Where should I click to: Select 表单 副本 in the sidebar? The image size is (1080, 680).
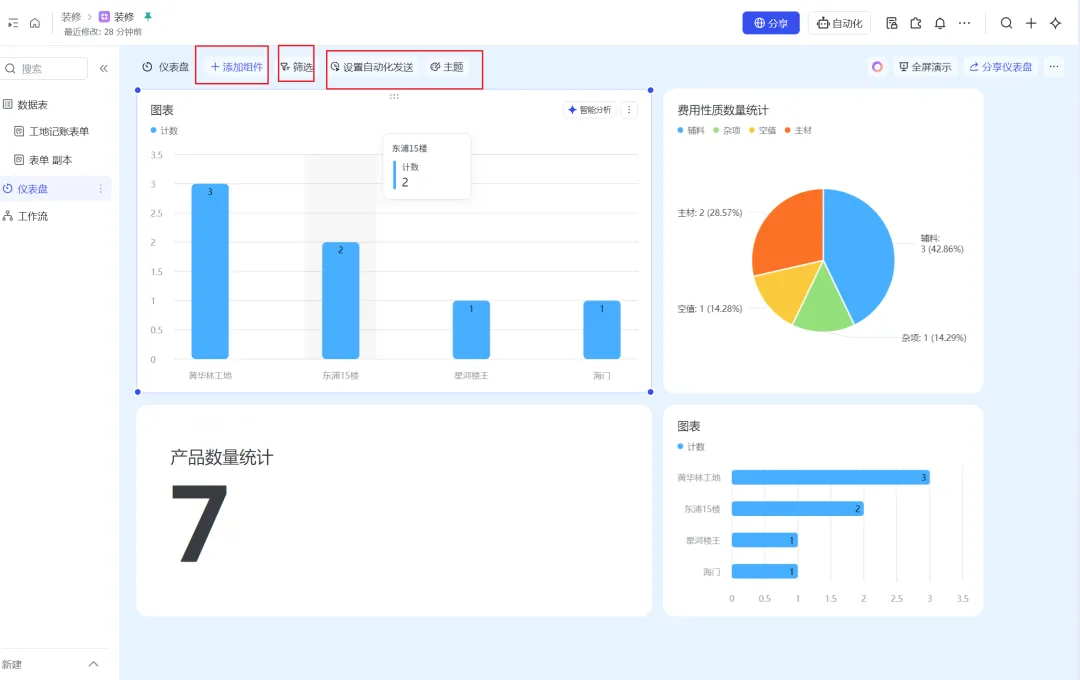[x=43, y=161]
